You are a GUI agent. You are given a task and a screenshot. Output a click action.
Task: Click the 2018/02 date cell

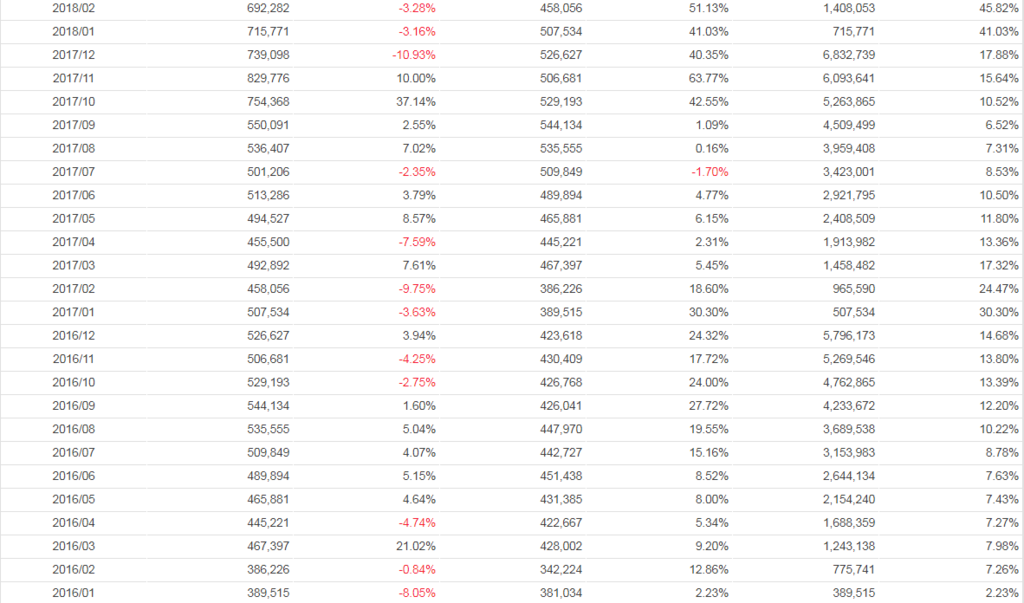(73, 8)
